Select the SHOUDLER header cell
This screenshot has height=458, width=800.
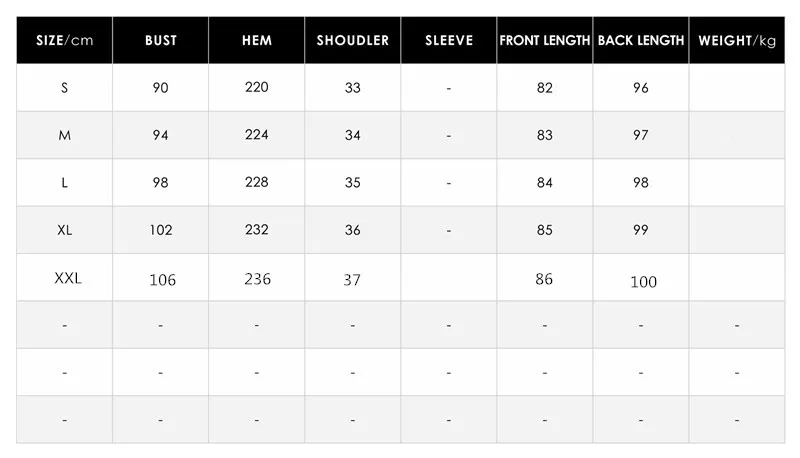click(353, 40)
